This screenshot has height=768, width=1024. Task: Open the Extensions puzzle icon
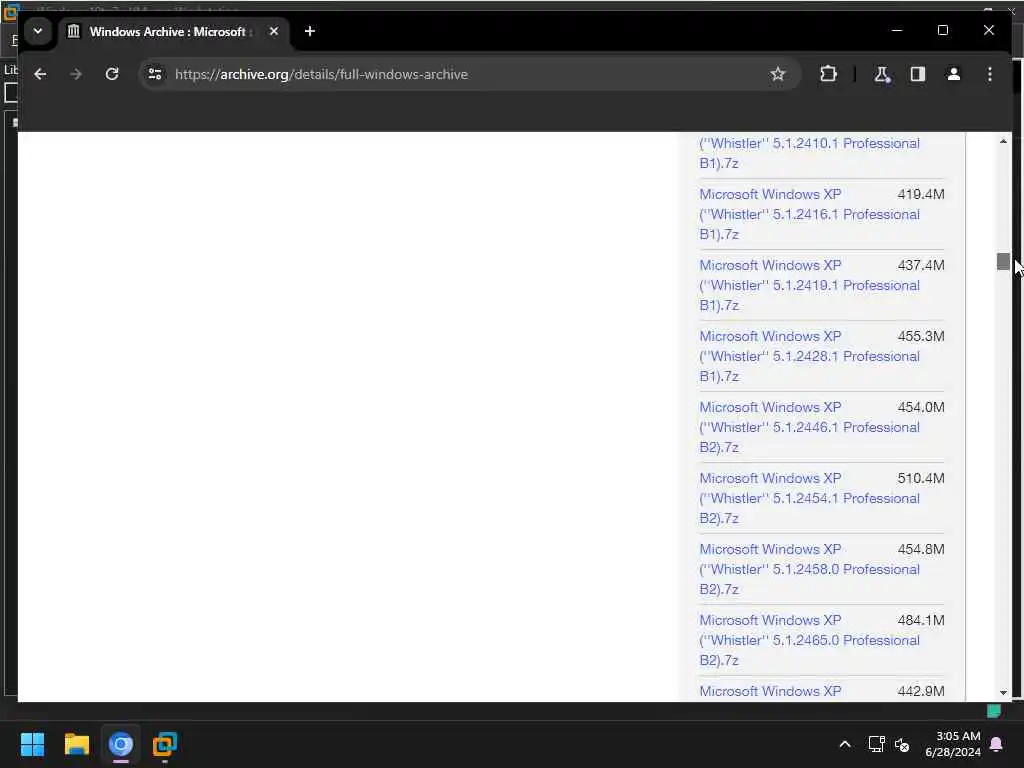(828, 74)
